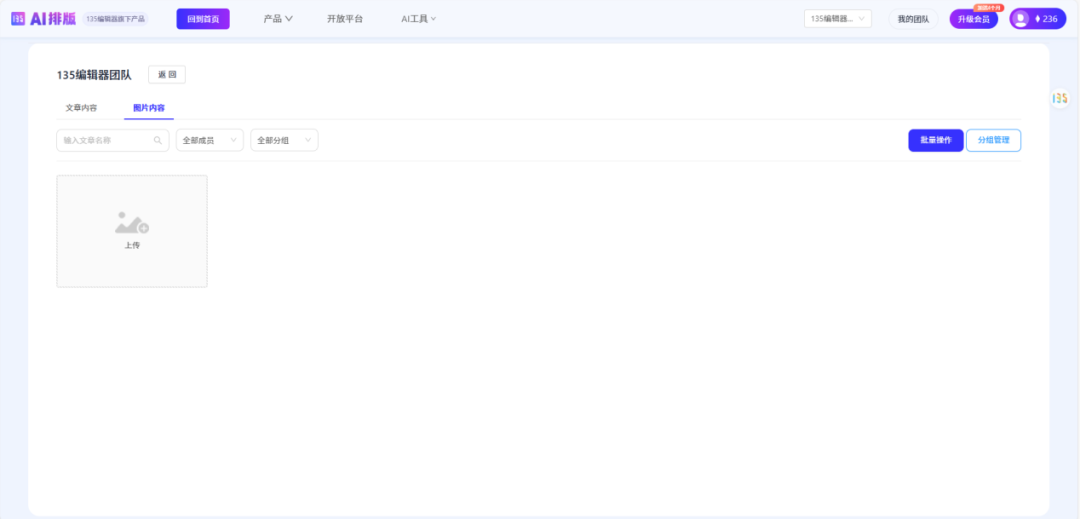1080x519 pixels.
Task: Go back with 回到首页 button
Action: (x=203, y=19)
